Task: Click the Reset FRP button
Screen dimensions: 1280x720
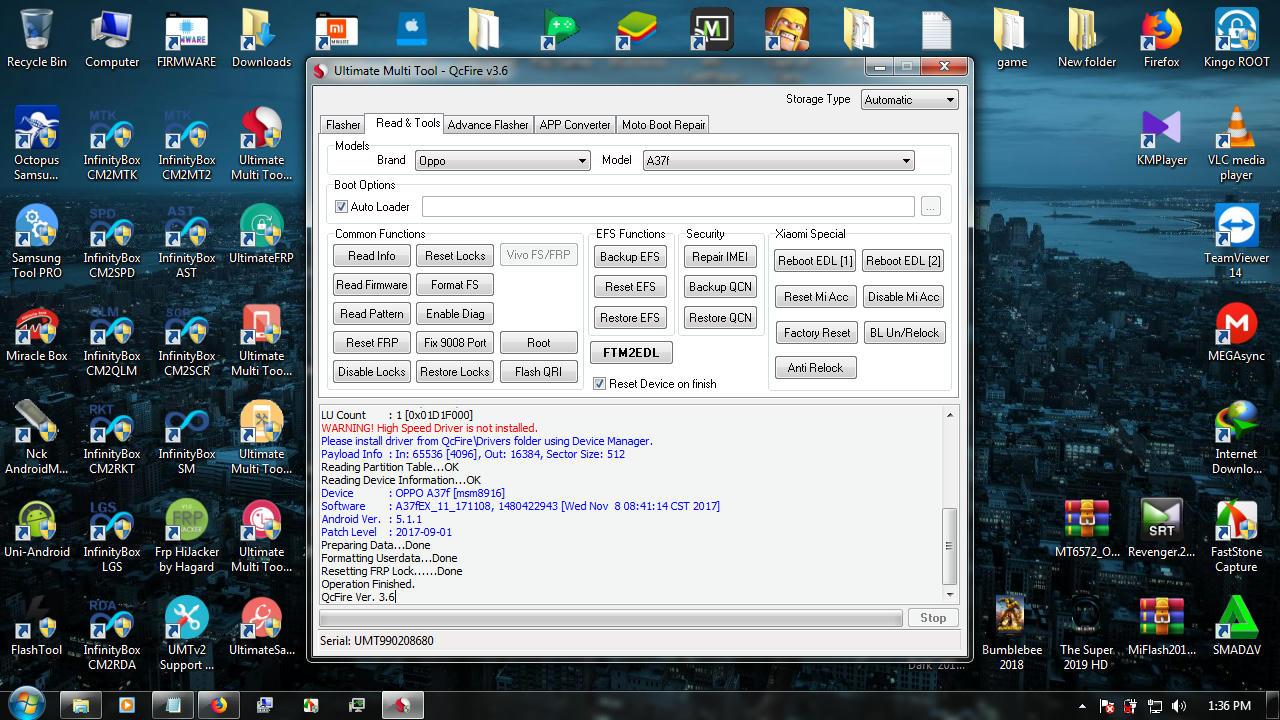Action: tap(372, 343)
